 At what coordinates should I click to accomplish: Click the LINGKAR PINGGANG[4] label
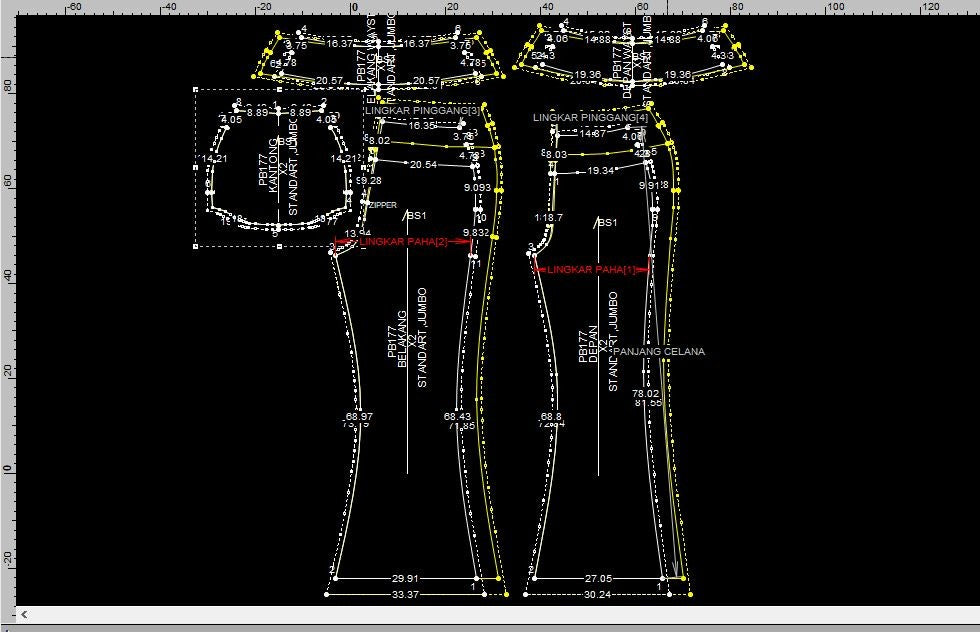click(590, 118)
